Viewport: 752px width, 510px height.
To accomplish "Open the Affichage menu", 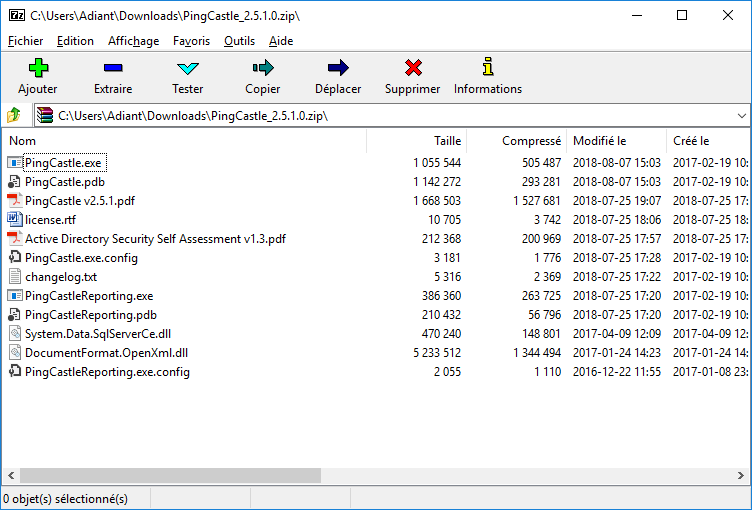I will (133, 41).
